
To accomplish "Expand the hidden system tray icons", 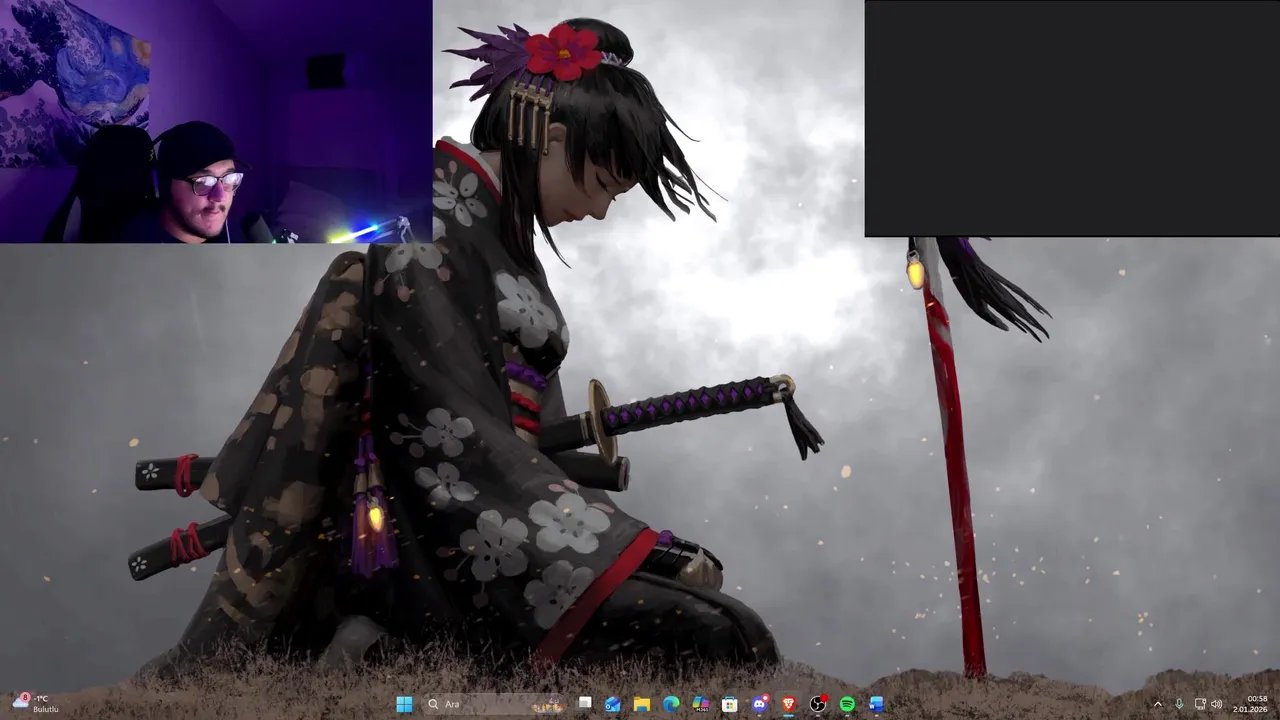I will coord(1158,704).
